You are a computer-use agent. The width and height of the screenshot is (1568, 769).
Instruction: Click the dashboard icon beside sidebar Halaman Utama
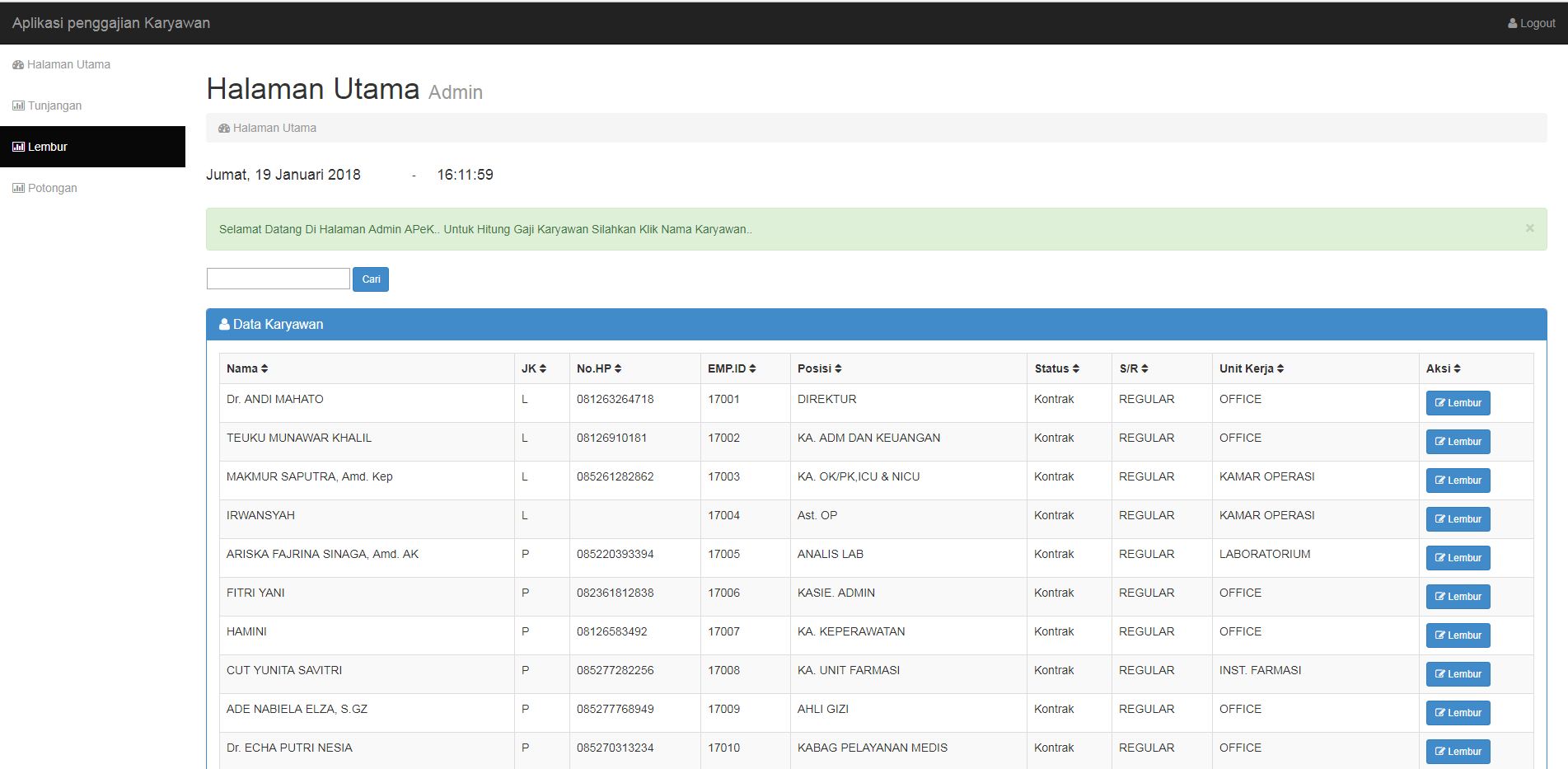18,64
